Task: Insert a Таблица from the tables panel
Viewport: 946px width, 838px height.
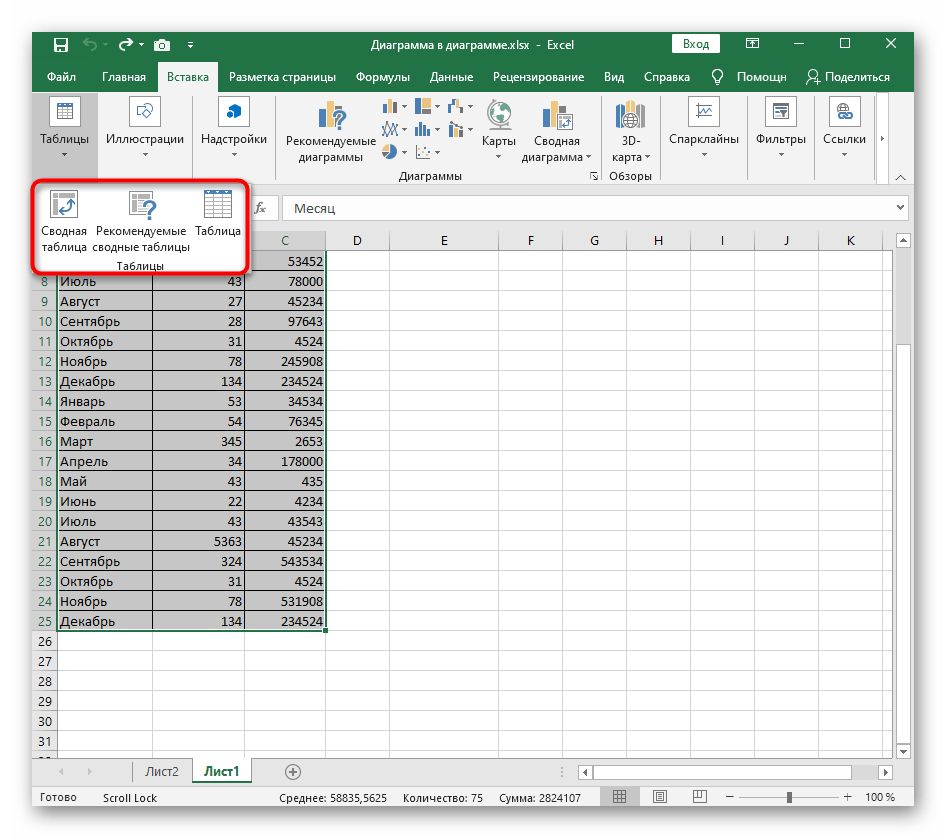Action: click(218, 206)
